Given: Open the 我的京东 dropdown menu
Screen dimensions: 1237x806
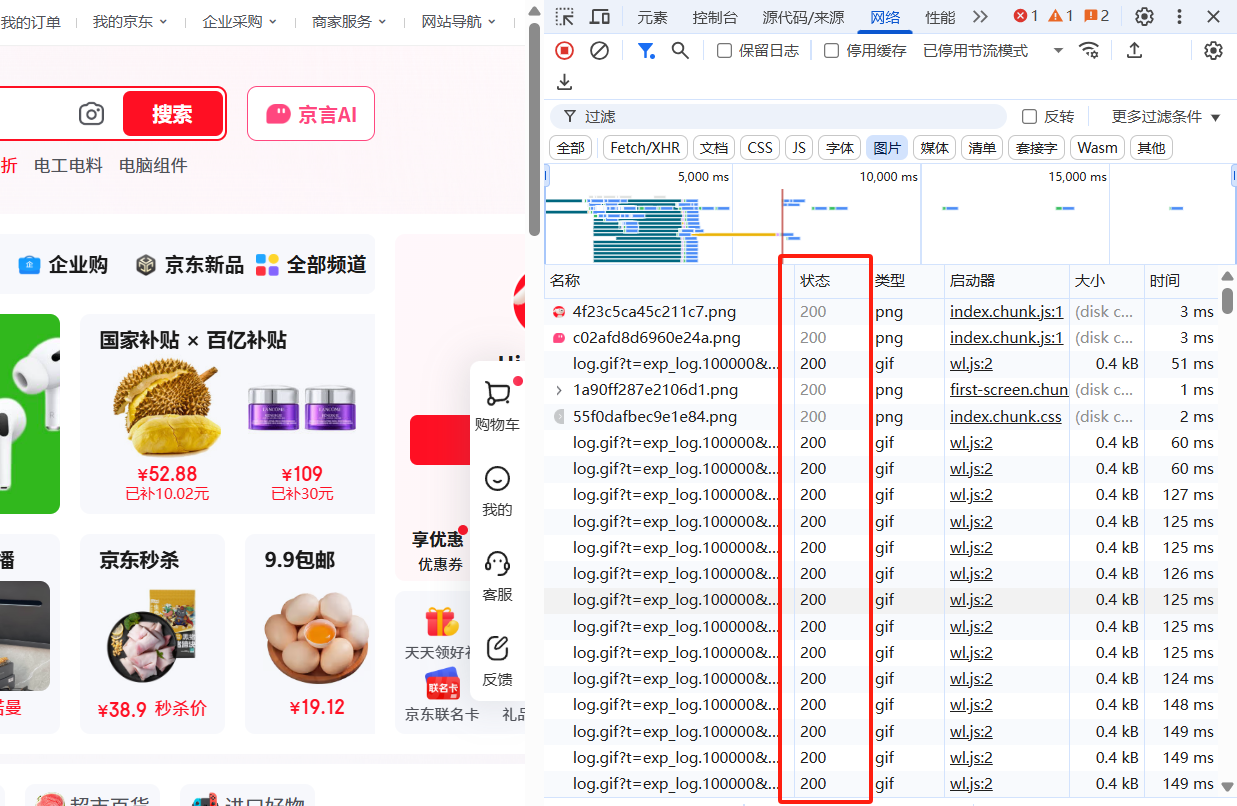Looking at the screenshot, I should pyautogui.click(x=130, y=21).
